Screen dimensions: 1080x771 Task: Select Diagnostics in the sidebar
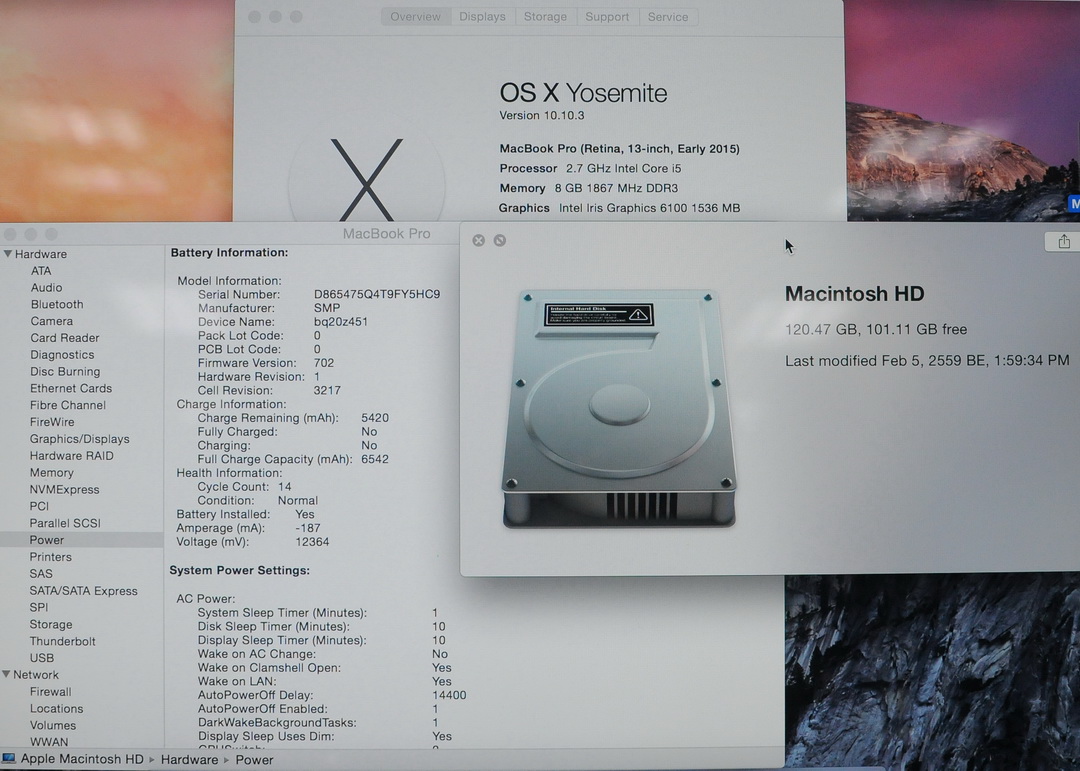click(62, 354)
